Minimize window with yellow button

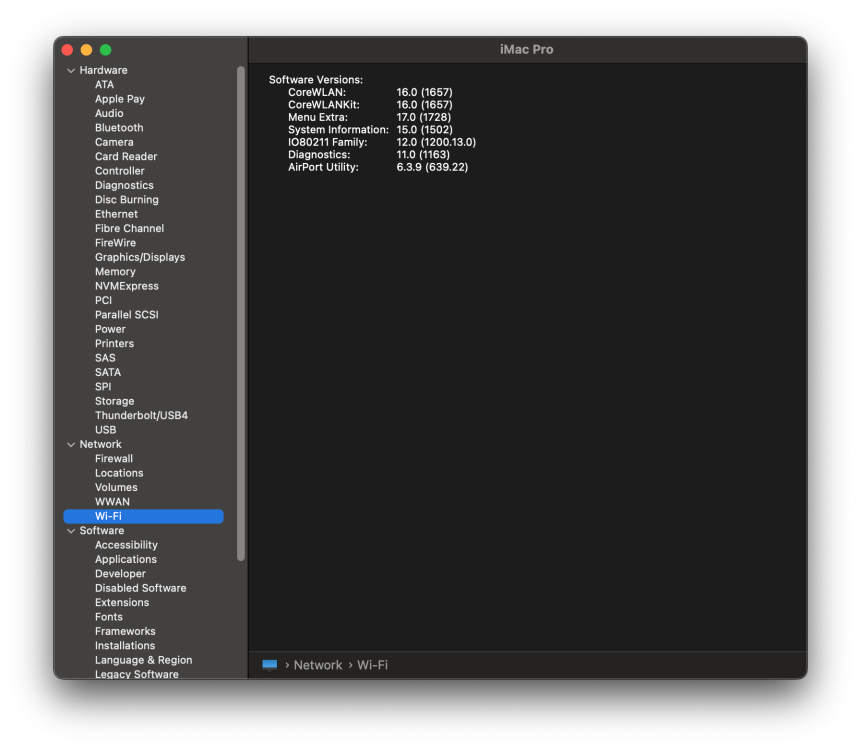pyautogui.click(x=86, y=50)
